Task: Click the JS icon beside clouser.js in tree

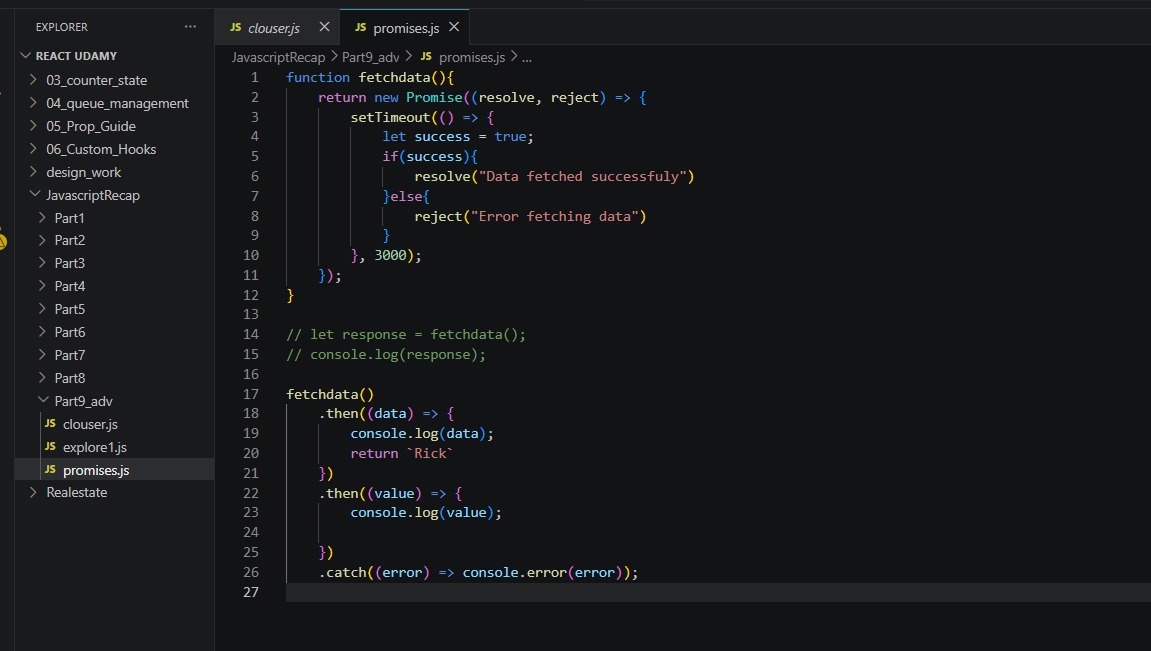Action: click(x=51, y=424)
